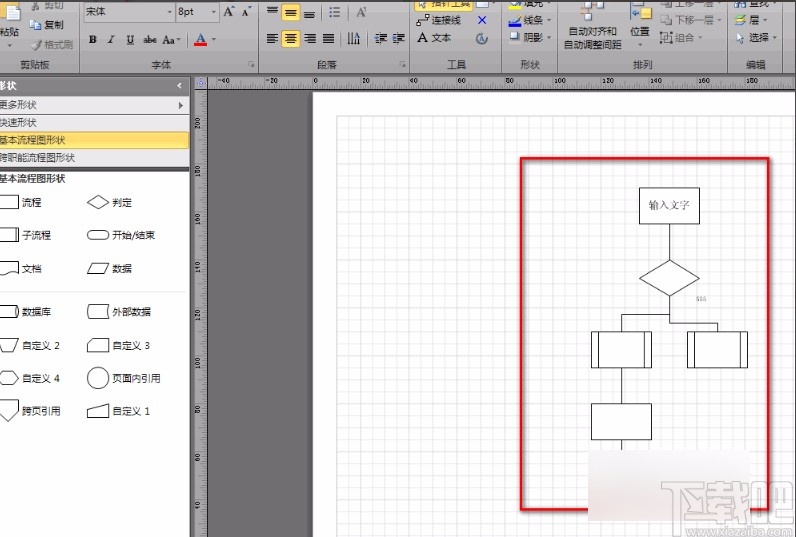Click the grow font size icon
Image resolution: width=796 pixels, height=537 pixels.
pyautogui.click(x=229, y=12)
